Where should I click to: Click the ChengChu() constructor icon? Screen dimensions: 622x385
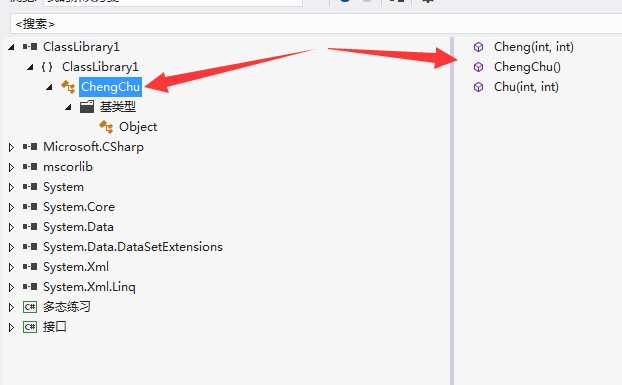pyautogui.click(x=478, y=67)
